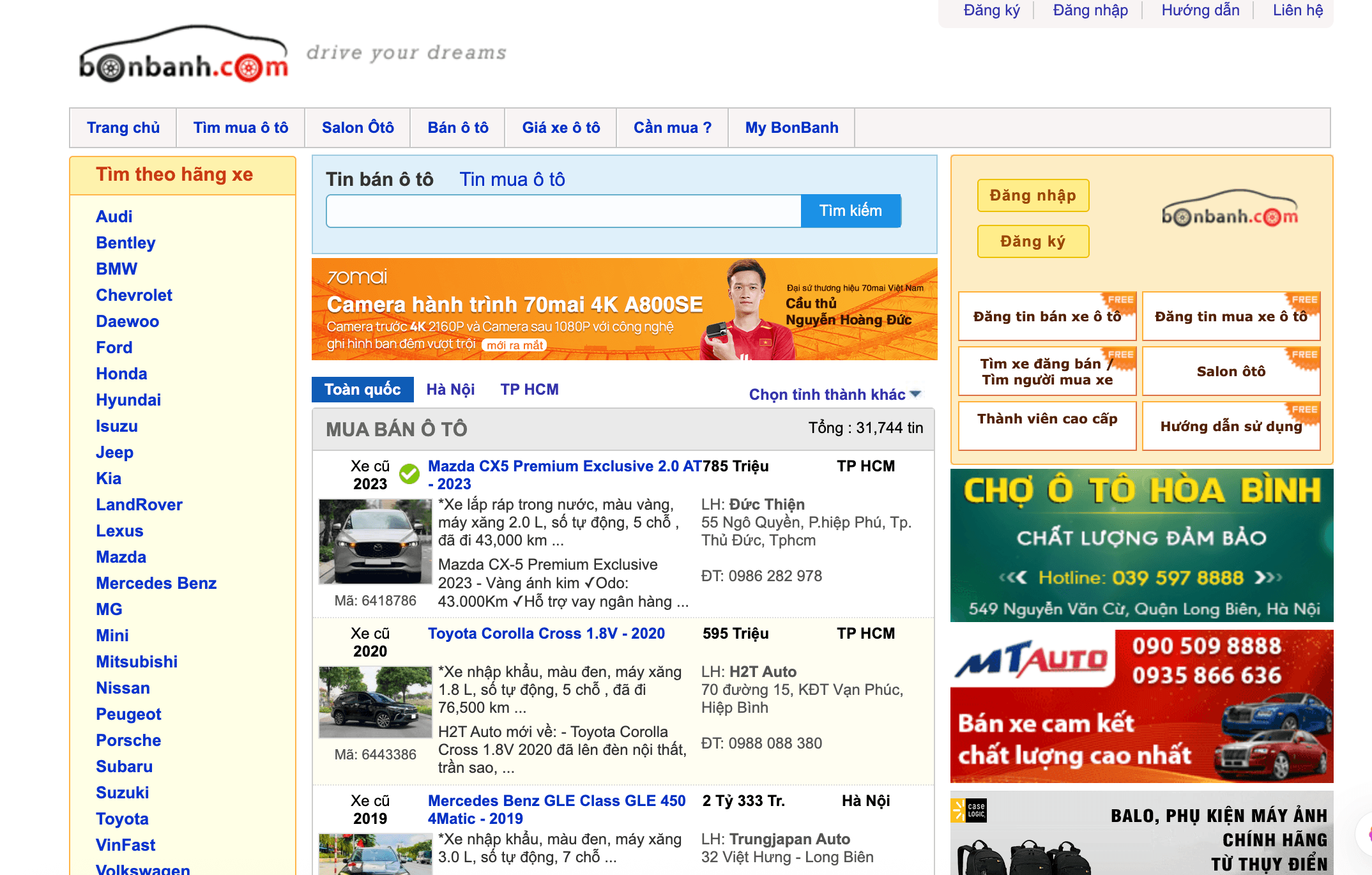Image resolution: width=1372 pixels, height=875 pixels.
Task: Select Daewoo in brand list
Action: click(127, 321)
